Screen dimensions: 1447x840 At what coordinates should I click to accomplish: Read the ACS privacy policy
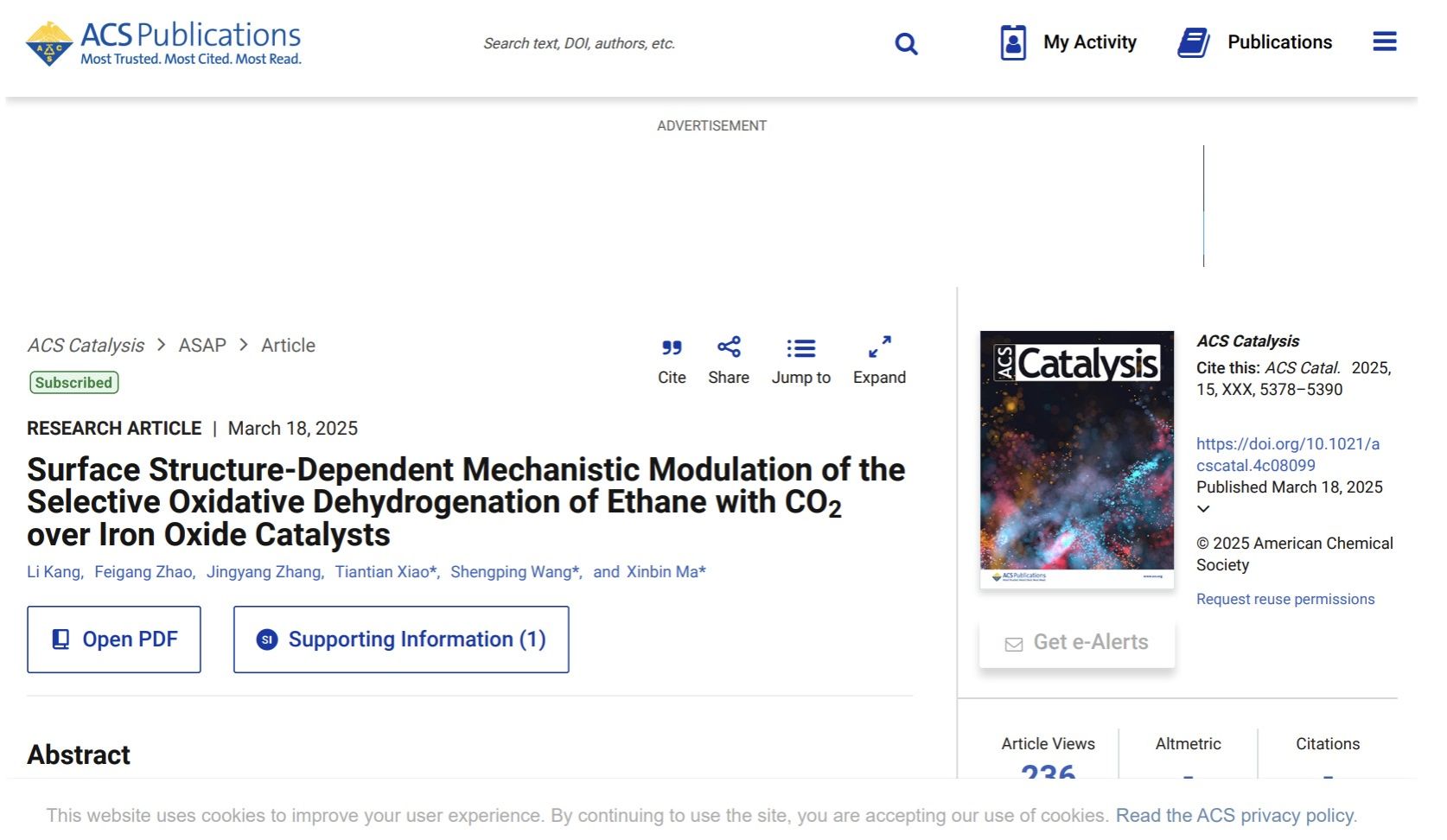click(1235, 816)
